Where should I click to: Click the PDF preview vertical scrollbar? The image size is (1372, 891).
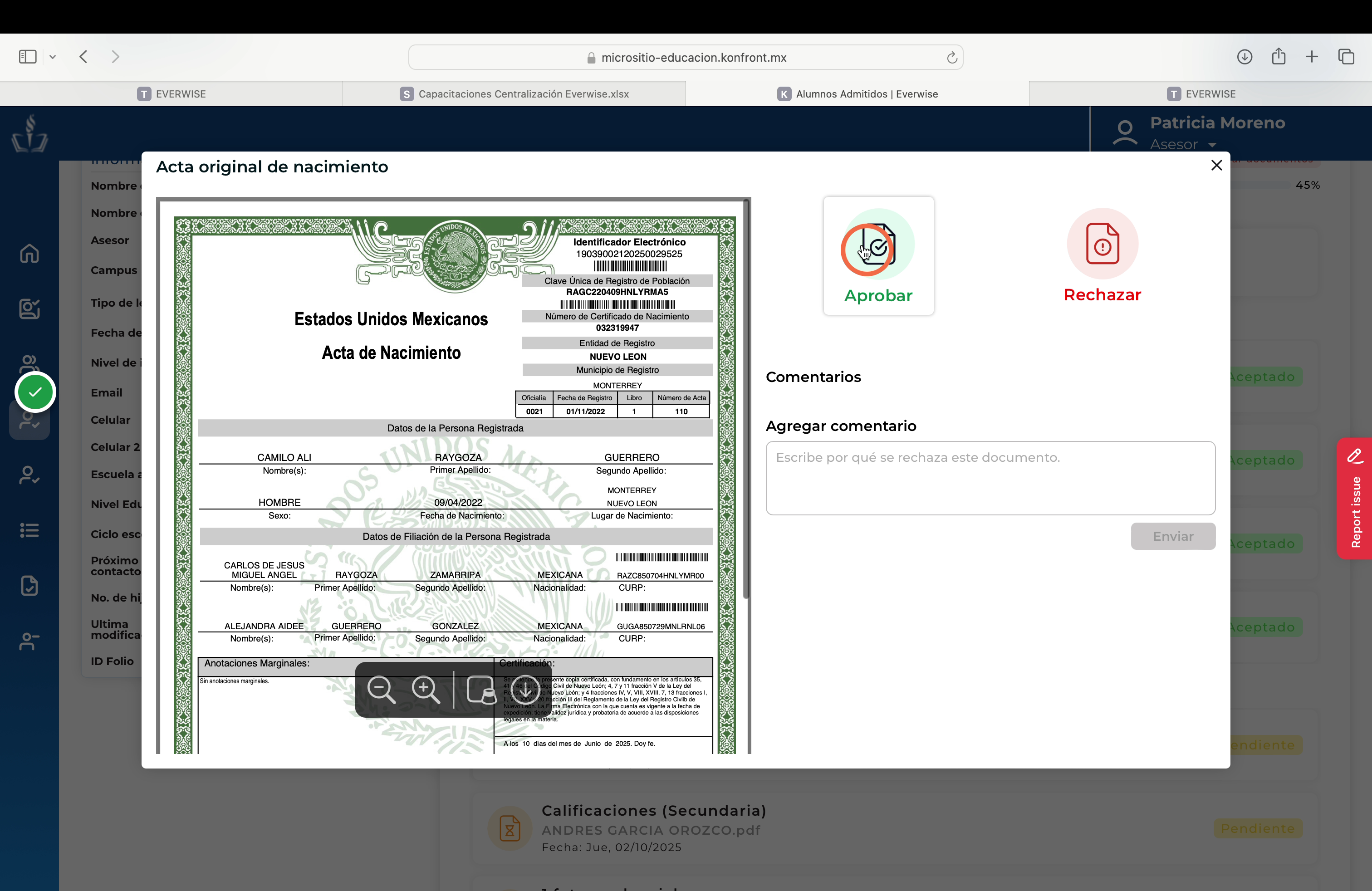746,399
